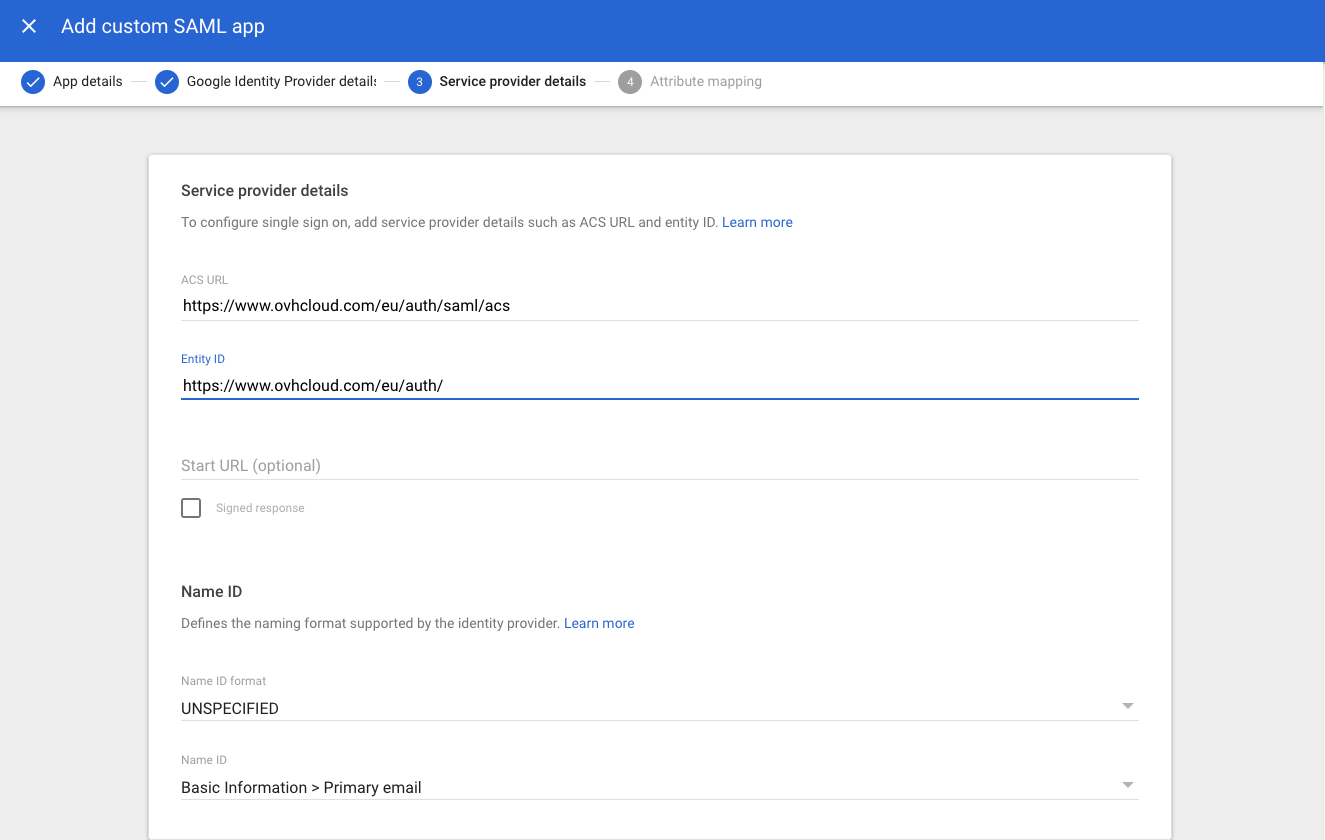Click the completed App details step checkmark icon
The height and width of the screenshot is (840, 1325).
(33, 81)
